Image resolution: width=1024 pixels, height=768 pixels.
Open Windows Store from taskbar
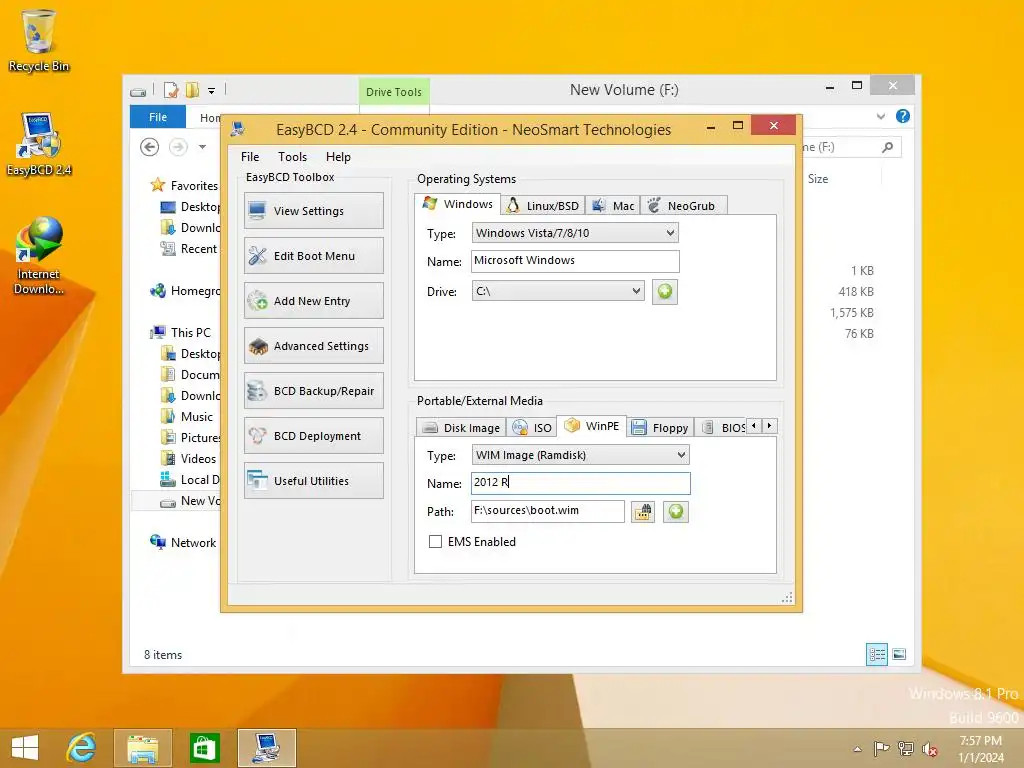click(x=204, y=748)
